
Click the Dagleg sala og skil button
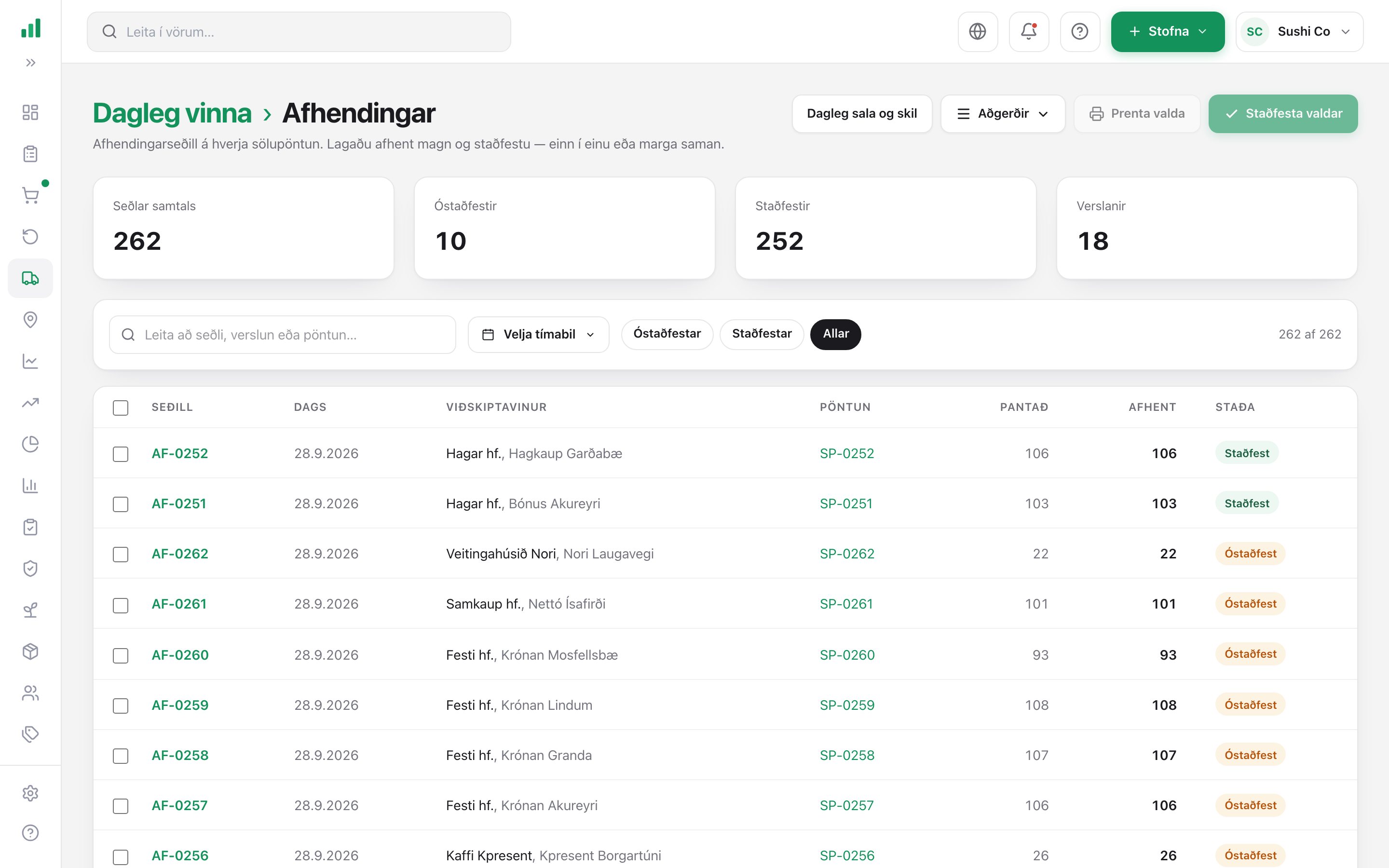(x=861, y=114)
